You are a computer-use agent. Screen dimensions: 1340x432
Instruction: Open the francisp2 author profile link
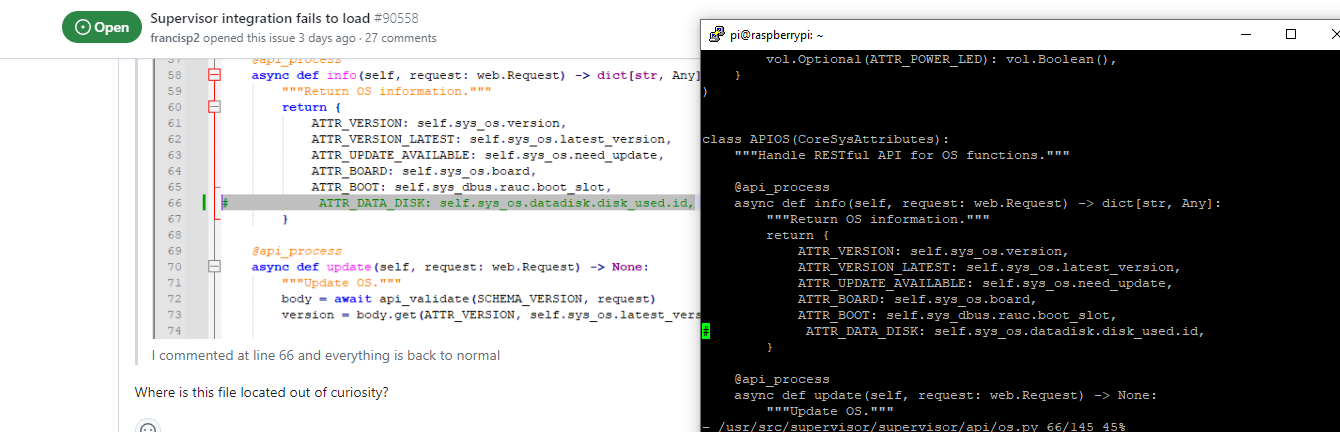click(x=177, y=38)
